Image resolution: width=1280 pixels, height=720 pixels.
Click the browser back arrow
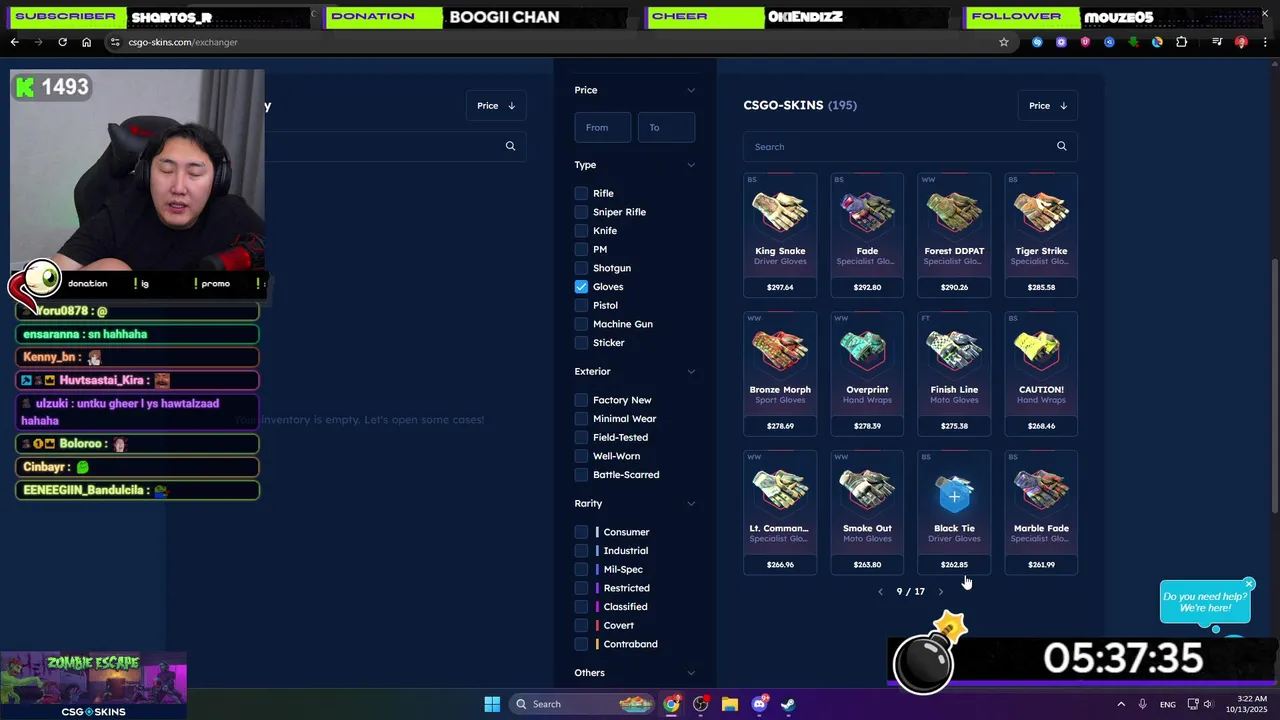(14, 42)
